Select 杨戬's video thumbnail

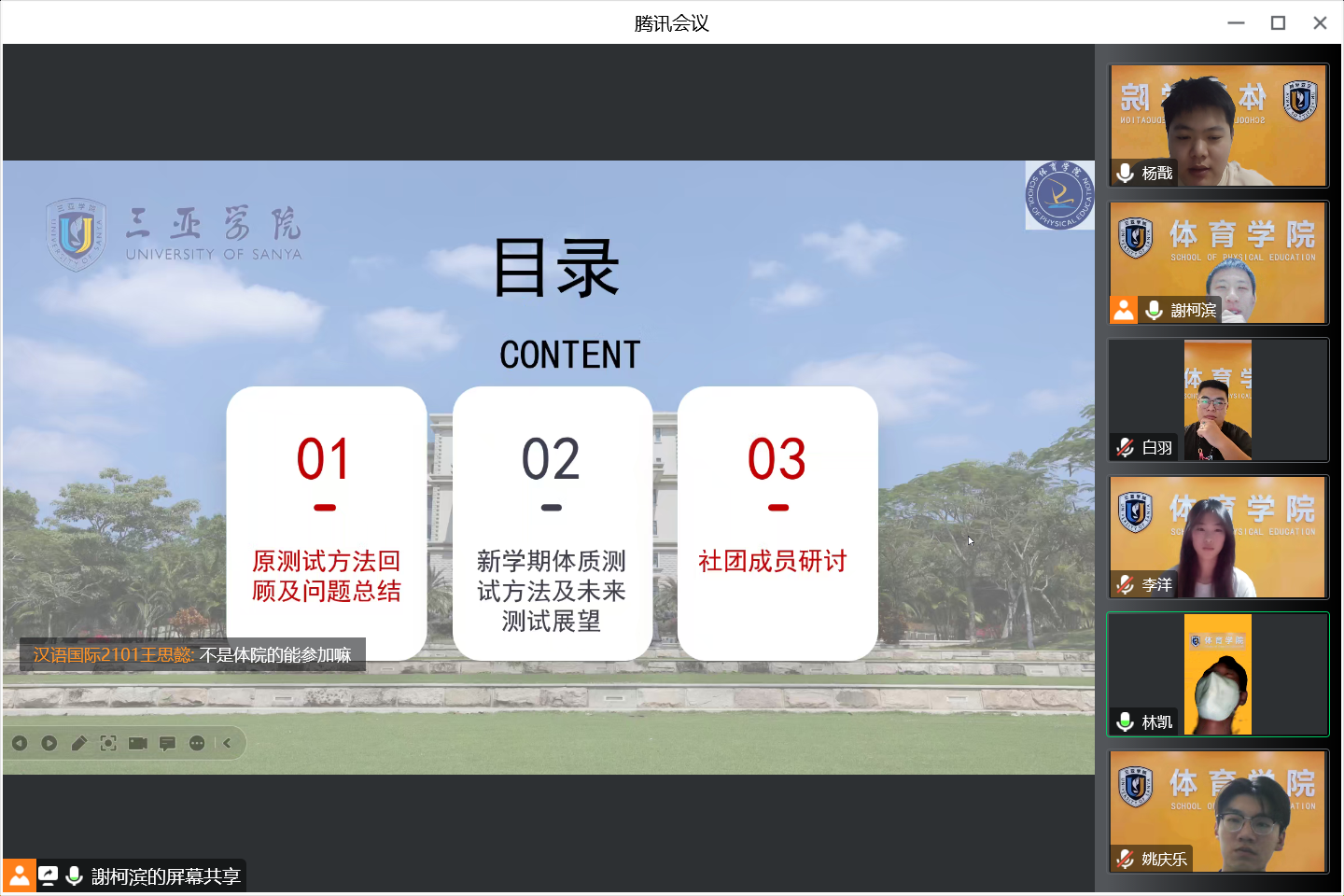[x=1218, y=126]
